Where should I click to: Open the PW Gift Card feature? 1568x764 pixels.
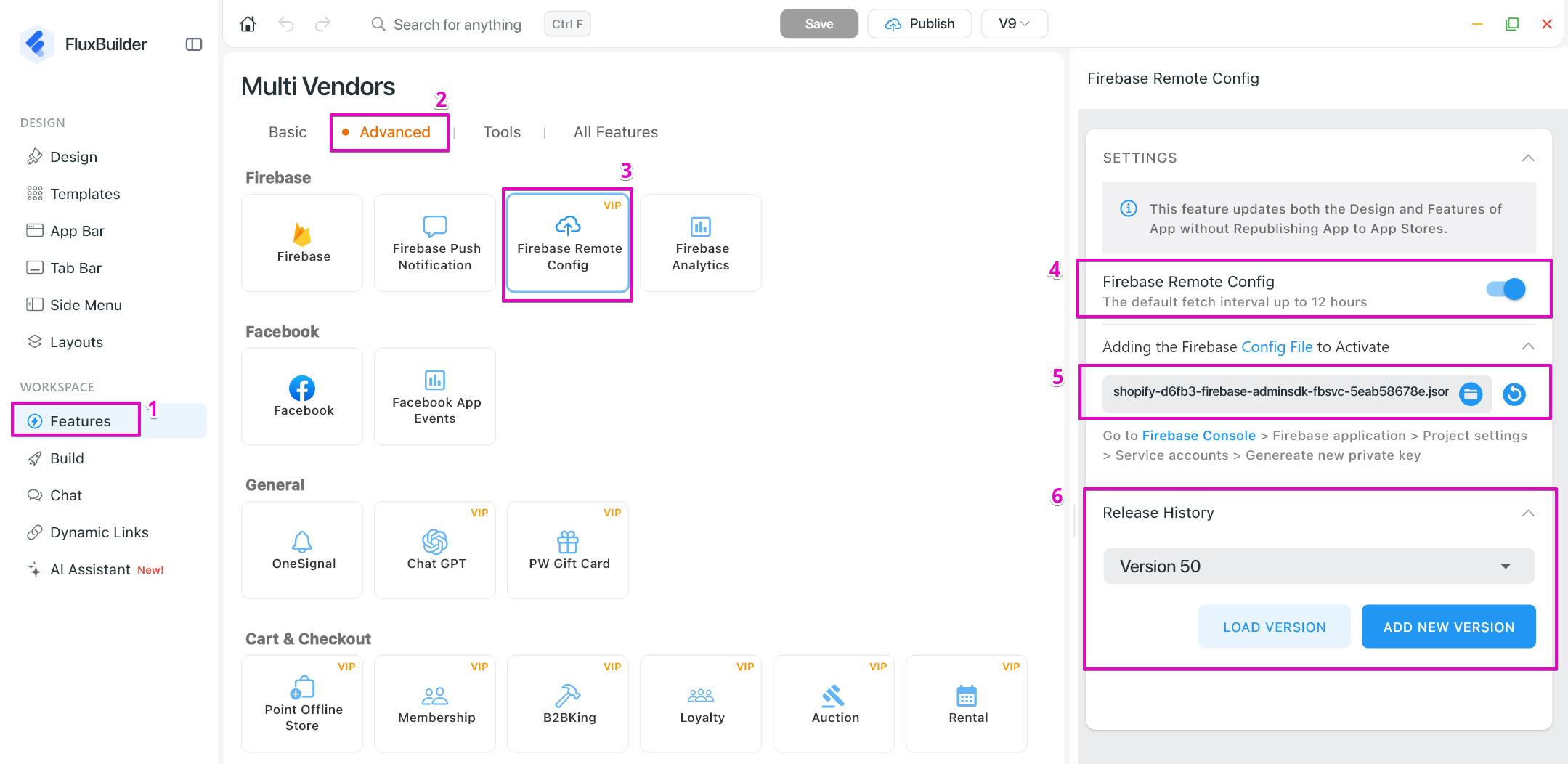568,550
